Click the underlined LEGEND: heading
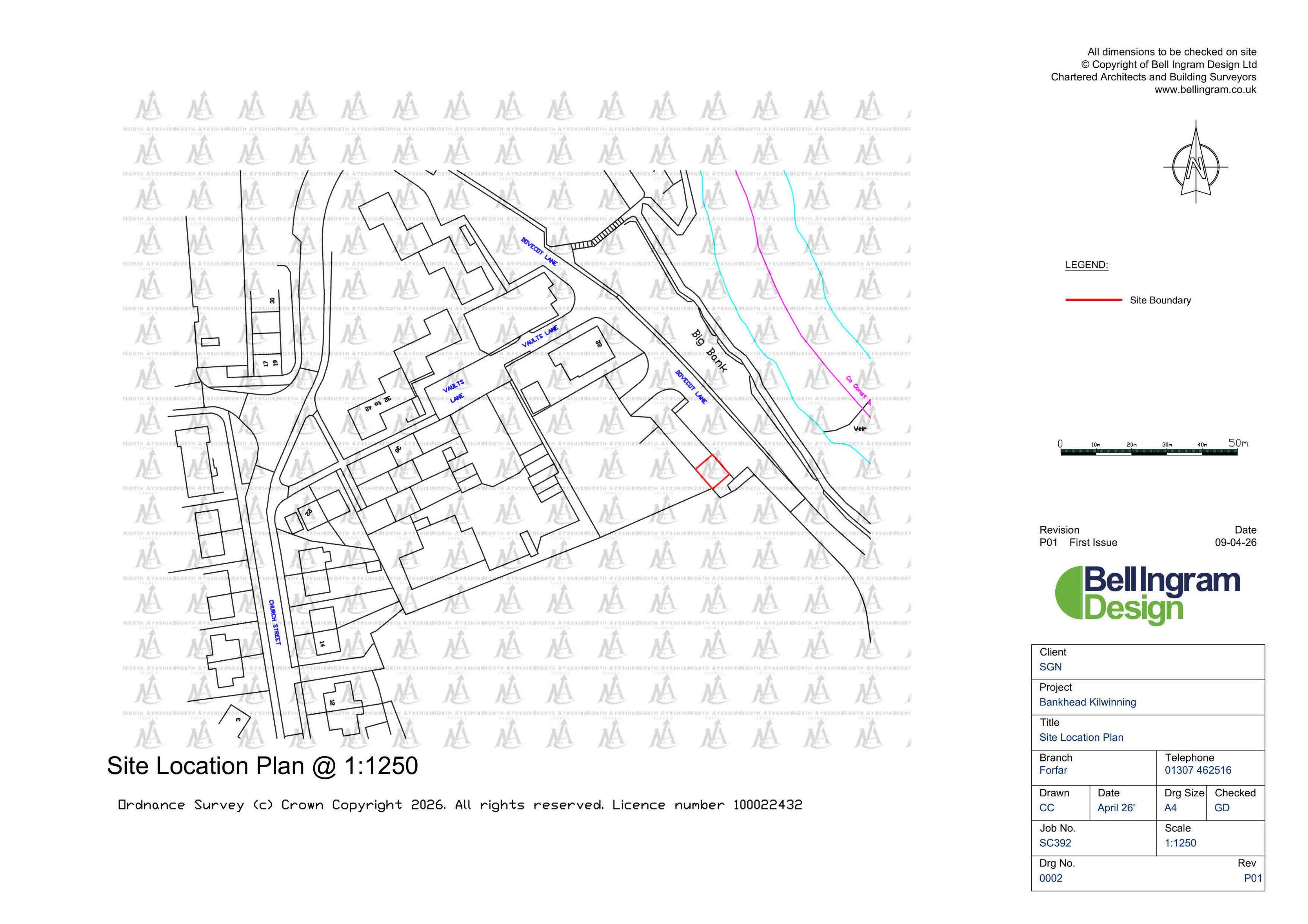 [1086, 265]
